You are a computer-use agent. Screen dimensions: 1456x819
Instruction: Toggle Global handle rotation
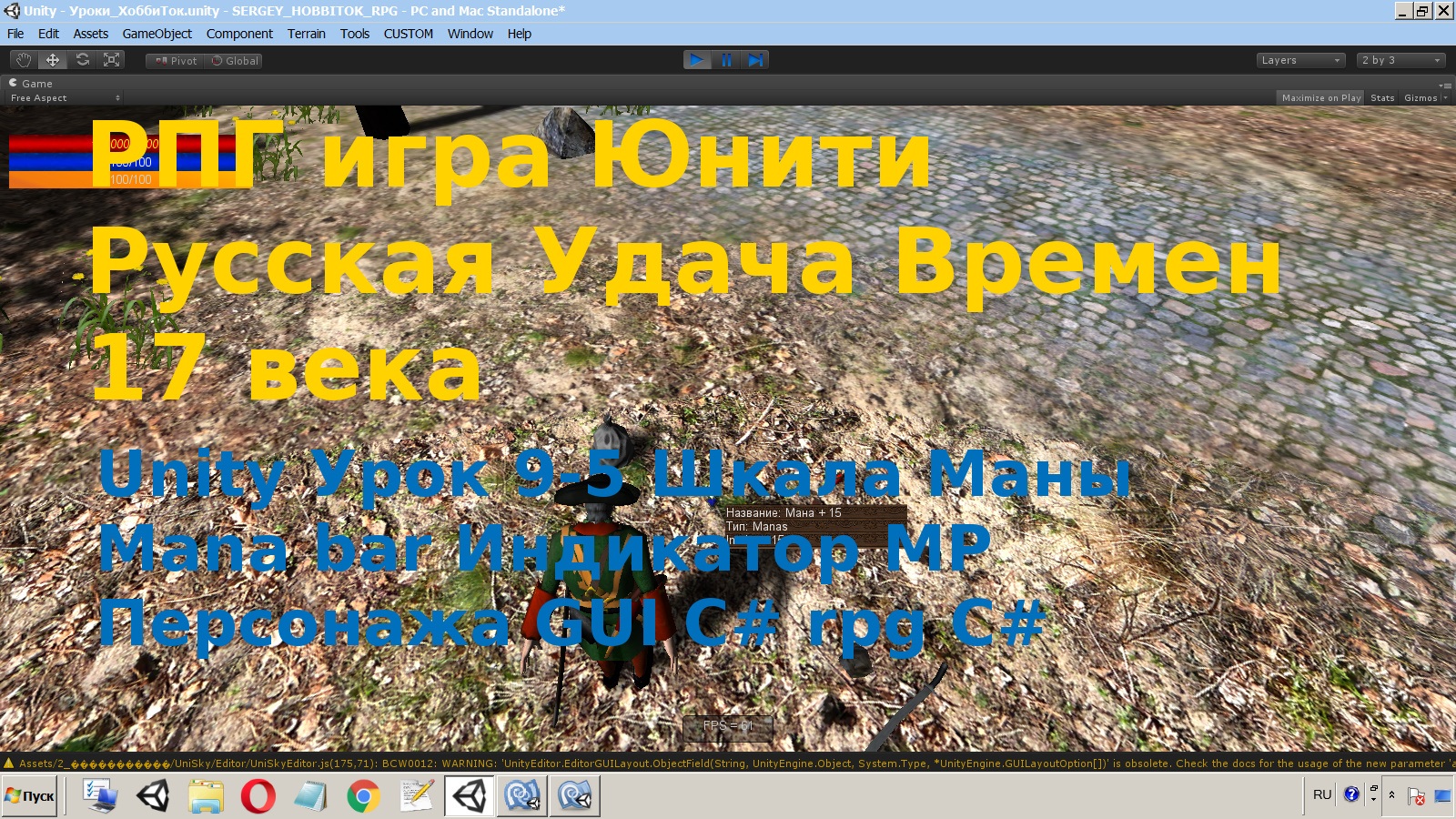[x=234, y=61]
